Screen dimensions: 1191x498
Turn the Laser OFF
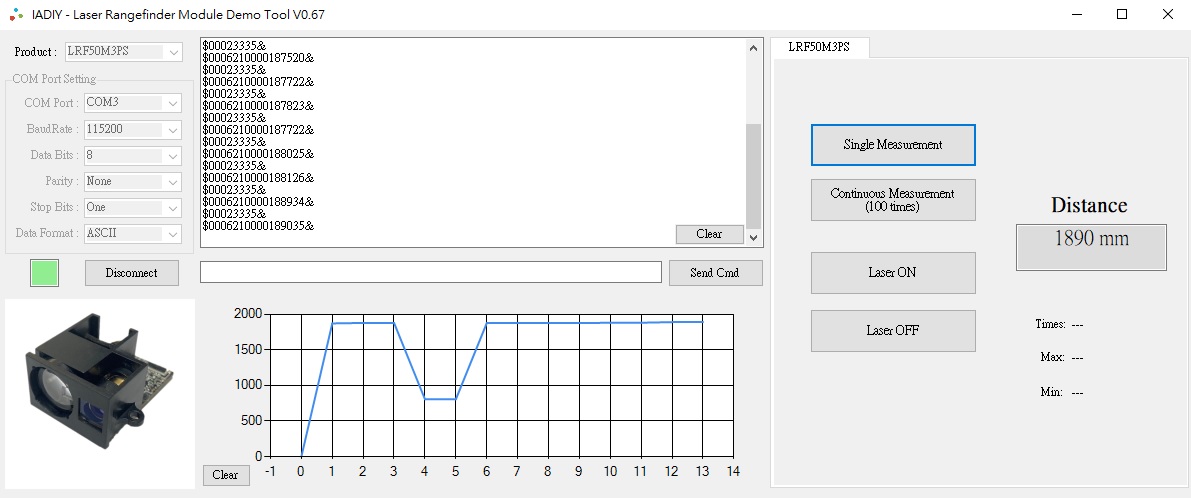pos(892,331)
